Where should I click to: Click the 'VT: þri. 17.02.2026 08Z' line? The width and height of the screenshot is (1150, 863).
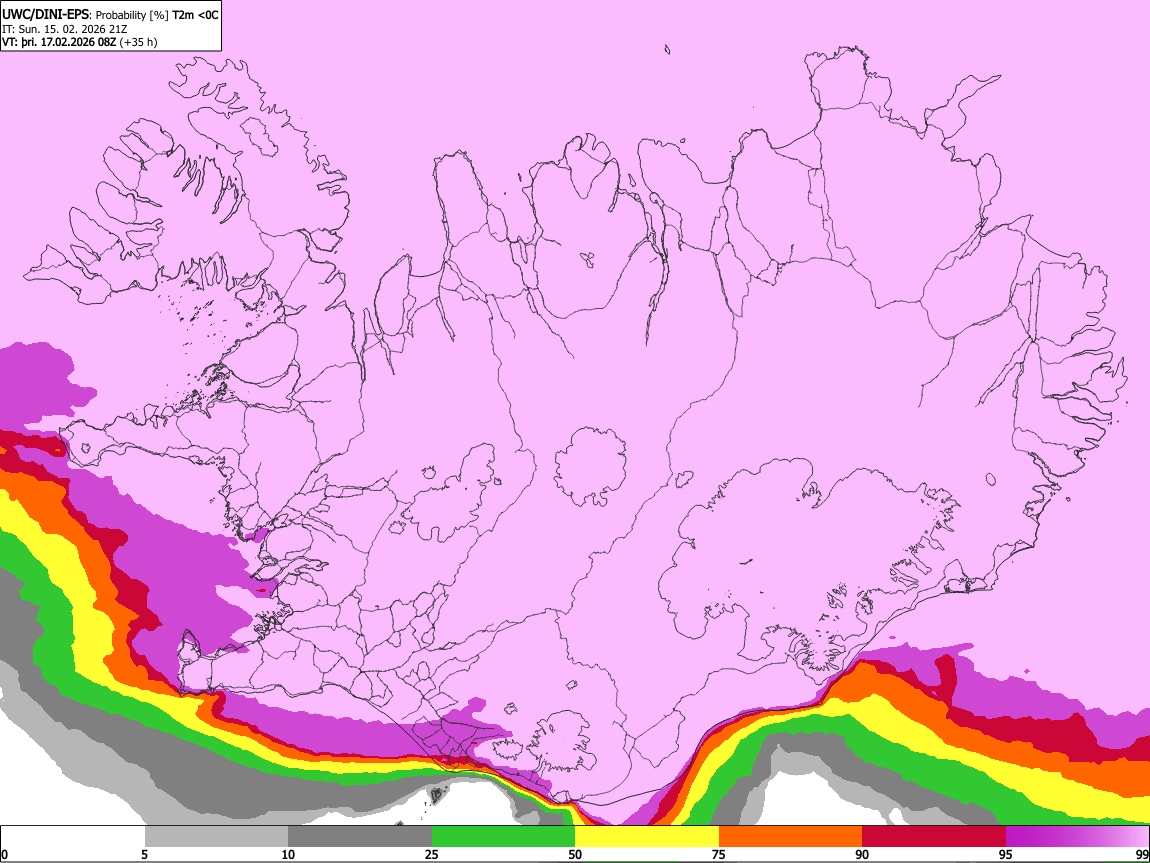coord(59,42)
